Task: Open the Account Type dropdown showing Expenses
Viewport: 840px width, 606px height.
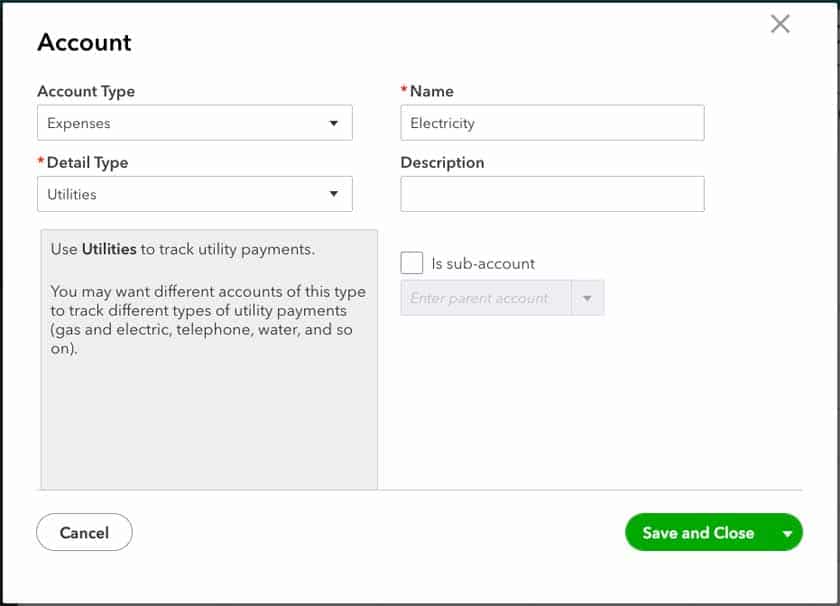Action: [194, 122]
